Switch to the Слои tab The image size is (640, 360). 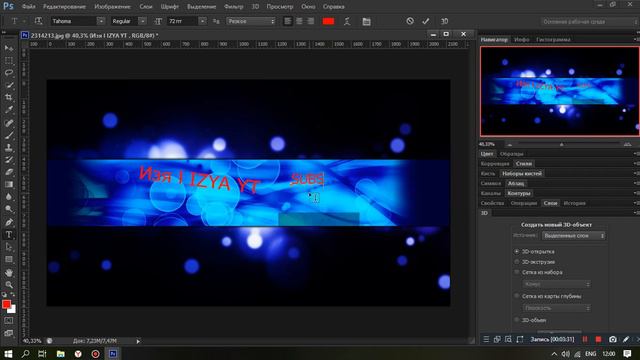550,203
